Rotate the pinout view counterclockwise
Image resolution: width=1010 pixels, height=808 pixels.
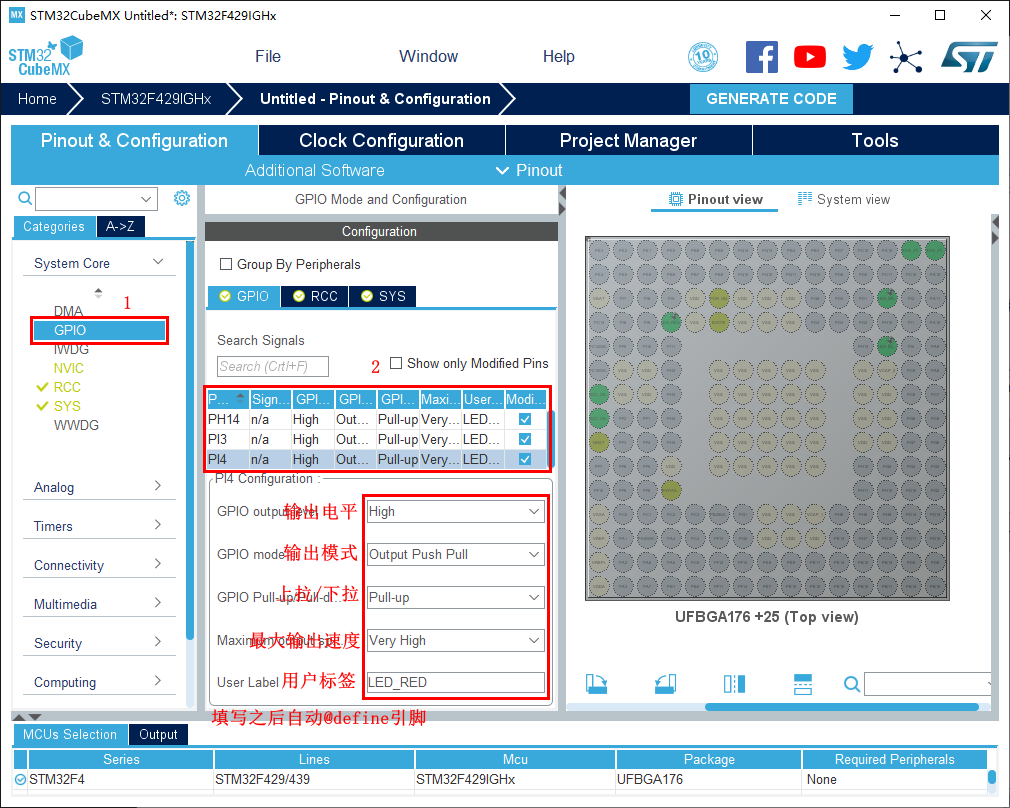[x=666, y=683]
